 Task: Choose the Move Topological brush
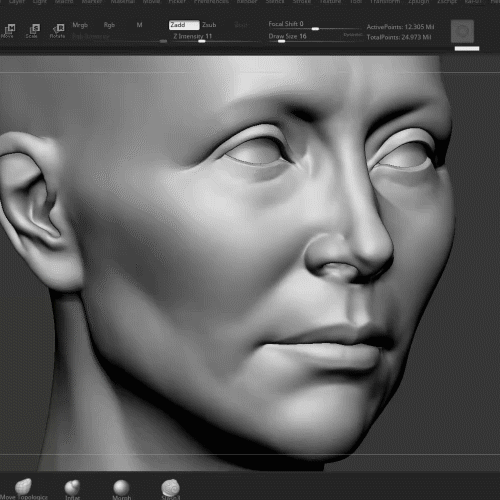coord(23,489)
